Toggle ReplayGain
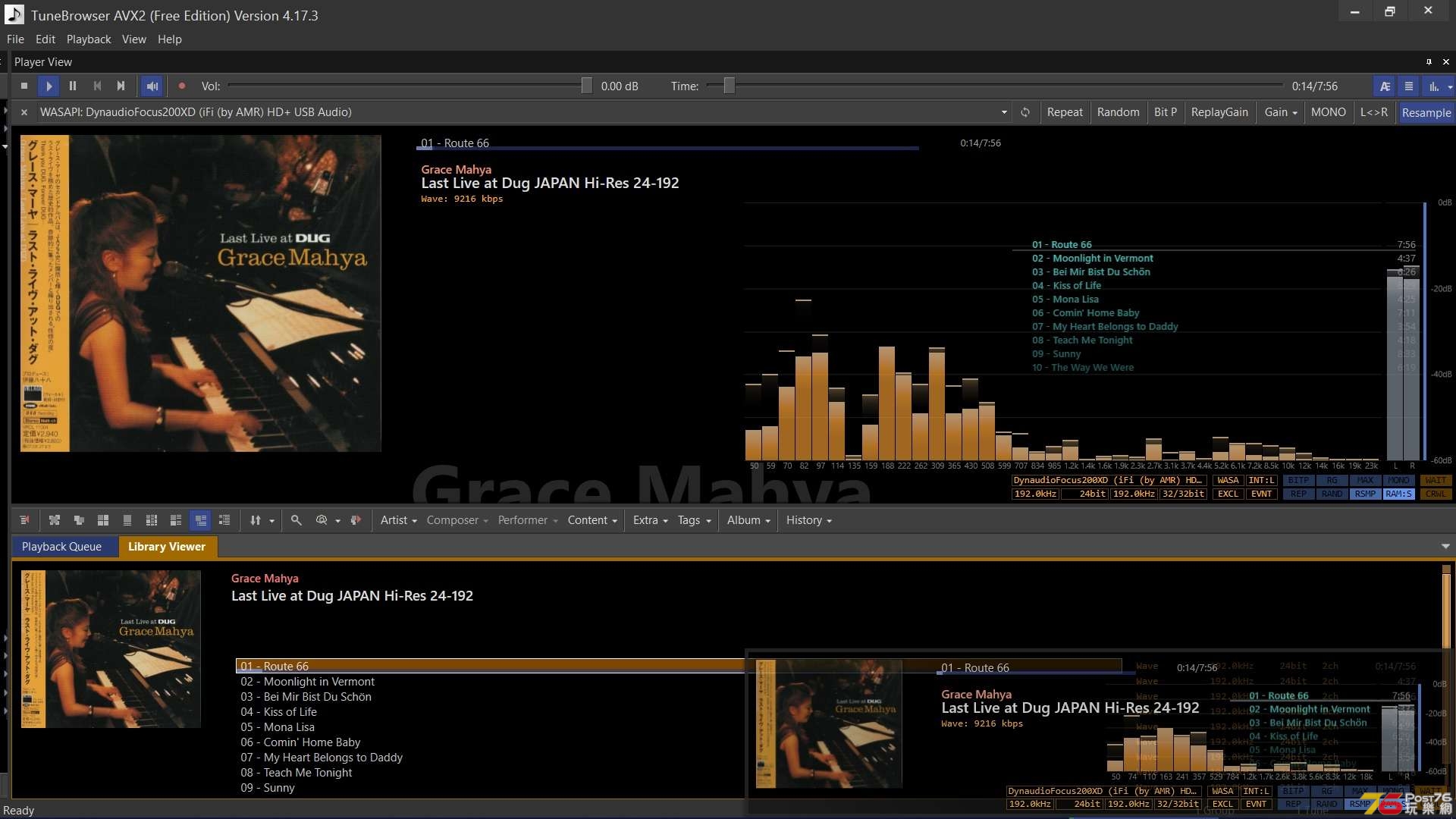The image size is (1456, 819). [x=1219, y=112]
